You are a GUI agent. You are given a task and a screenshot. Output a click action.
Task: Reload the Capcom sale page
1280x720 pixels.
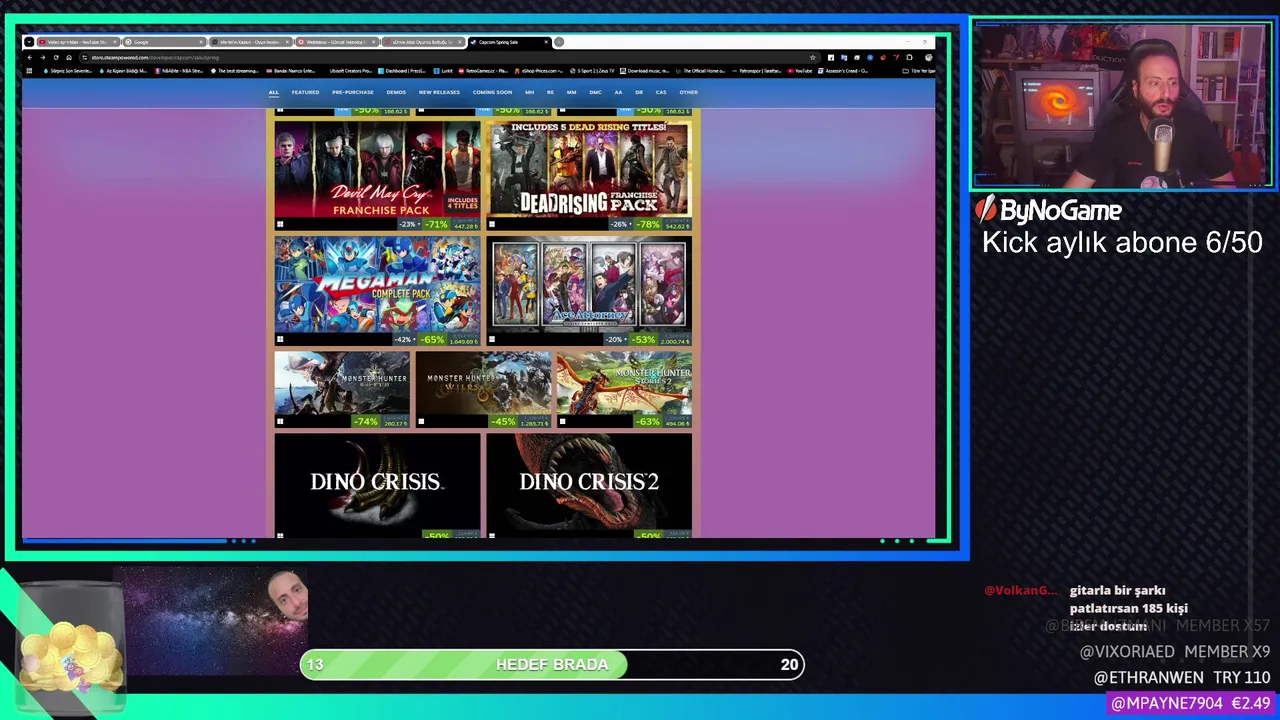click(x=56, y=57)
